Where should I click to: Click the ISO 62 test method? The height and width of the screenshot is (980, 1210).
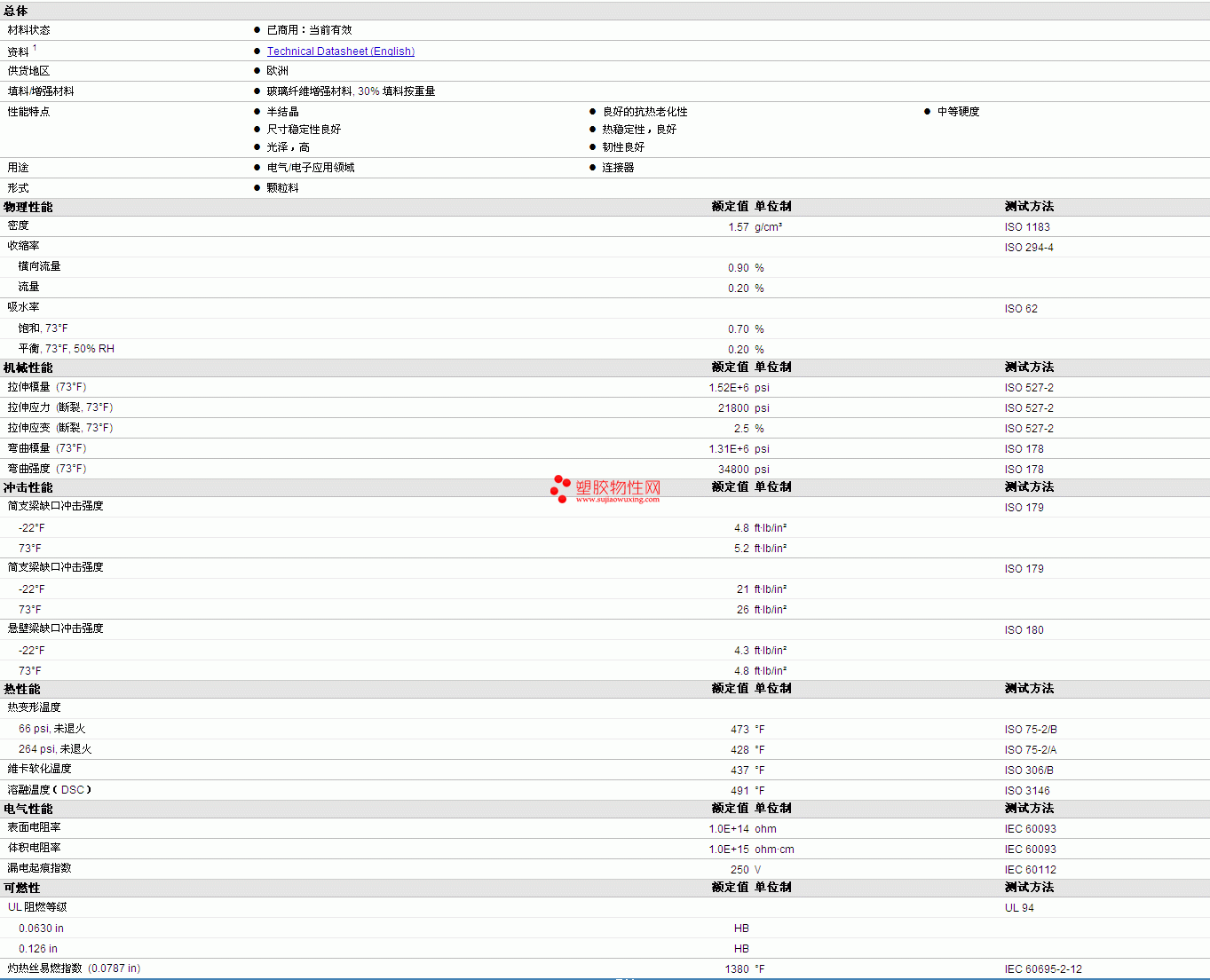(1021, 309)
